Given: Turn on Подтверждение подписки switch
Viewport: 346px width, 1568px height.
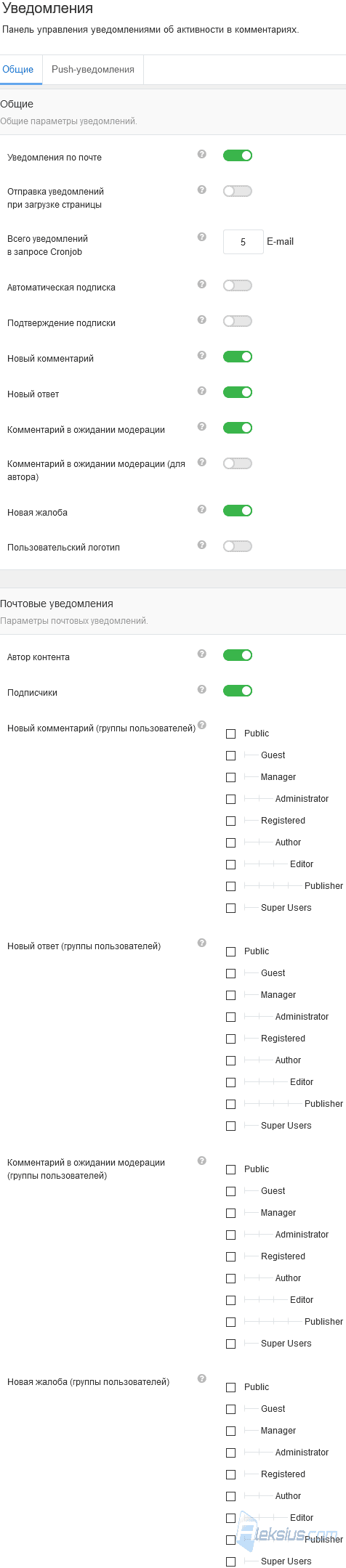Looking at the screenshot, I should click(x=238, y=321).
